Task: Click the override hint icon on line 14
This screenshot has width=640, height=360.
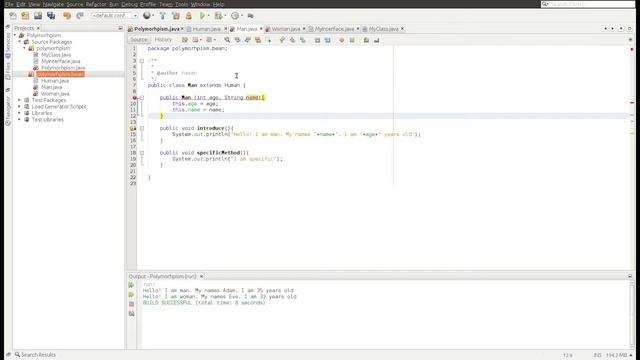Action: [133, 128]
